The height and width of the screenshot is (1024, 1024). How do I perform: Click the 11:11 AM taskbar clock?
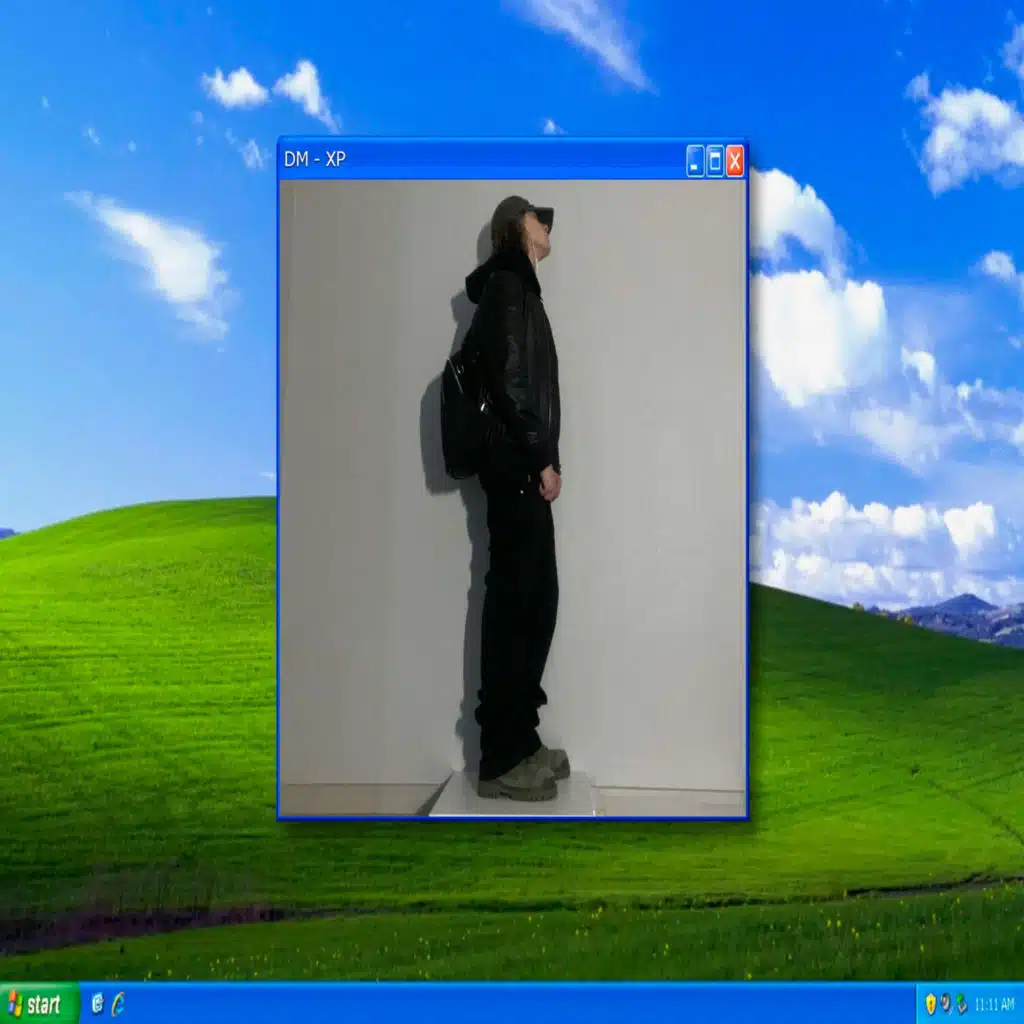(995, 1004)
